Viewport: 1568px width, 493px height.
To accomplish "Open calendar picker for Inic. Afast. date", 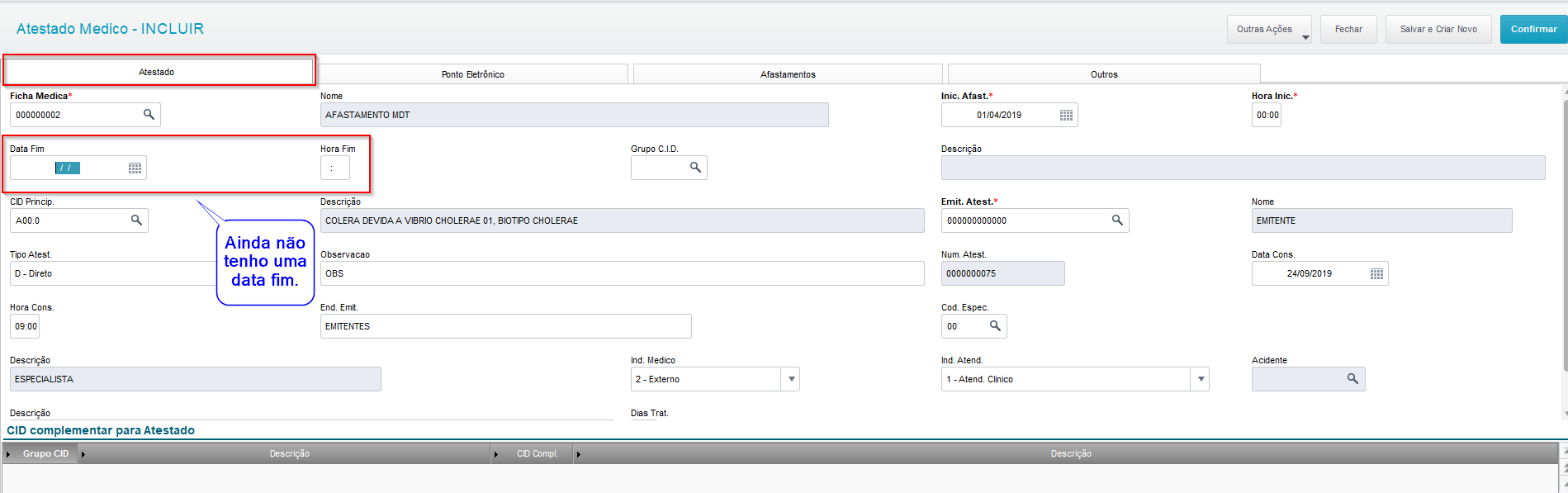I will [x=1066, y=115].
